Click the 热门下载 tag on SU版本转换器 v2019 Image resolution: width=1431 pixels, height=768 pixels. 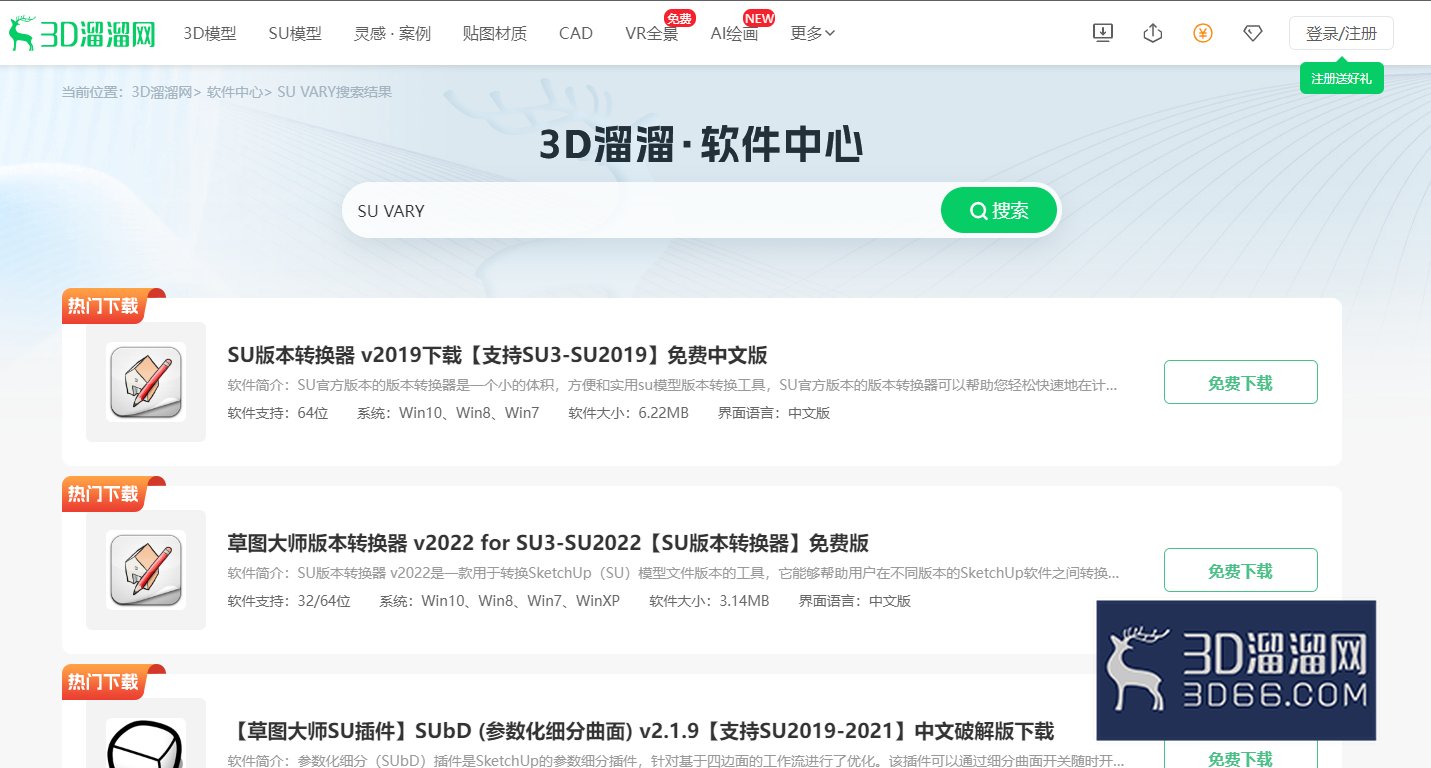(105, 306)
